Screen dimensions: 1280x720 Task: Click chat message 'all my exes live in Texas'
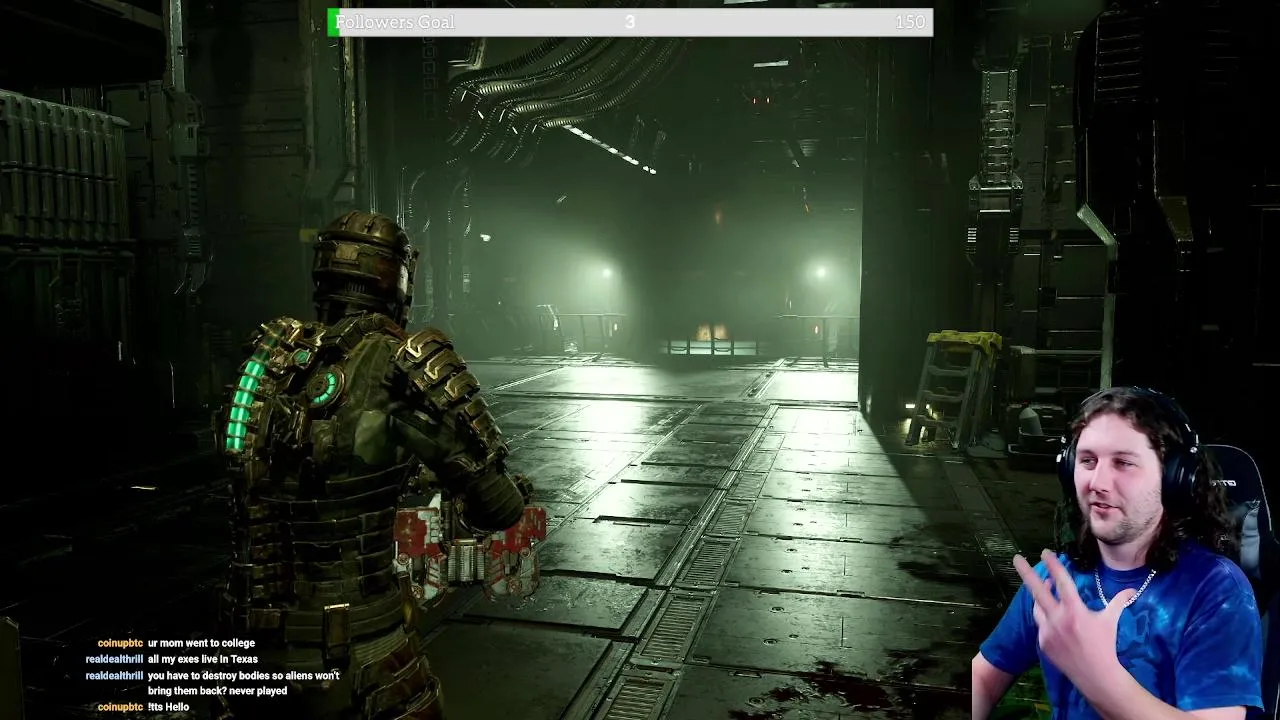(x=203, y=659)
